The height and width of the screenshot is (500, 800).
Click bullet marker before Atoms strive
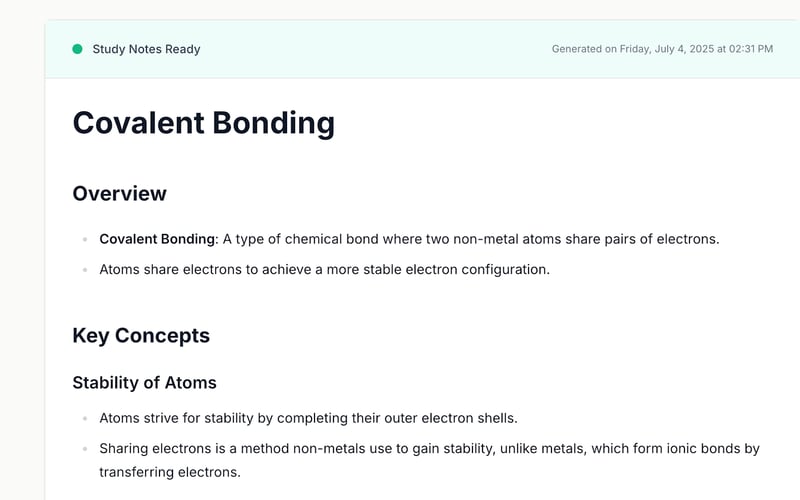[85, 418]
